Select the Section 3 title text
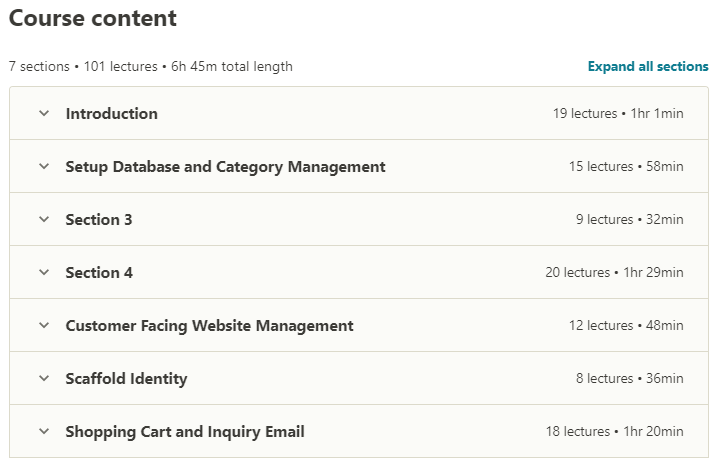 click(99, 219)
